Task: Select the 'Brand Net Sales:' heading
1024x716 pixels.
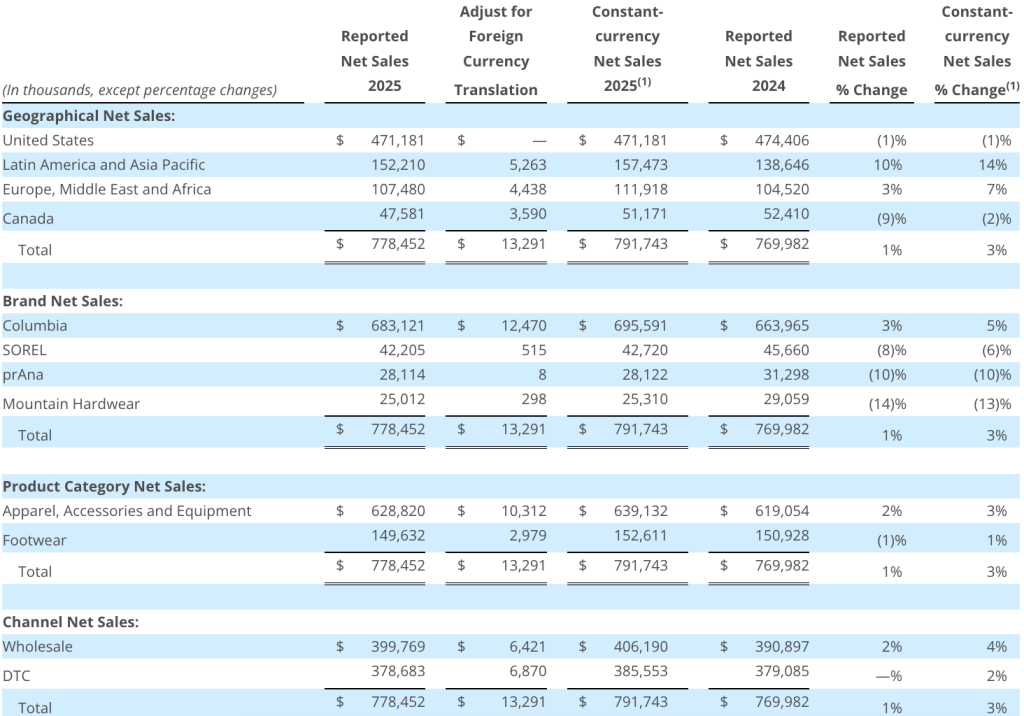Action: tap(63, 301)
